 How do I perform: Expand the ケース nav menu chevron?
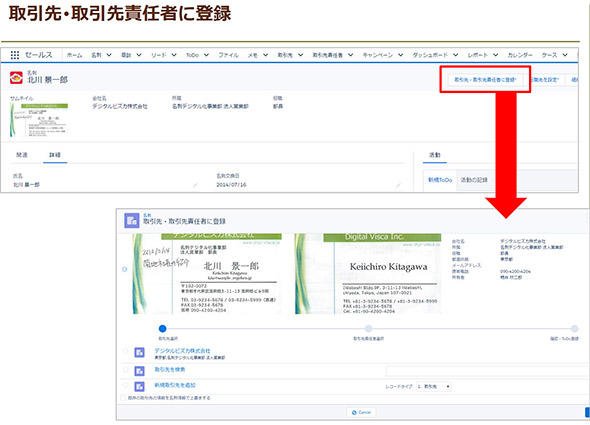565,55
